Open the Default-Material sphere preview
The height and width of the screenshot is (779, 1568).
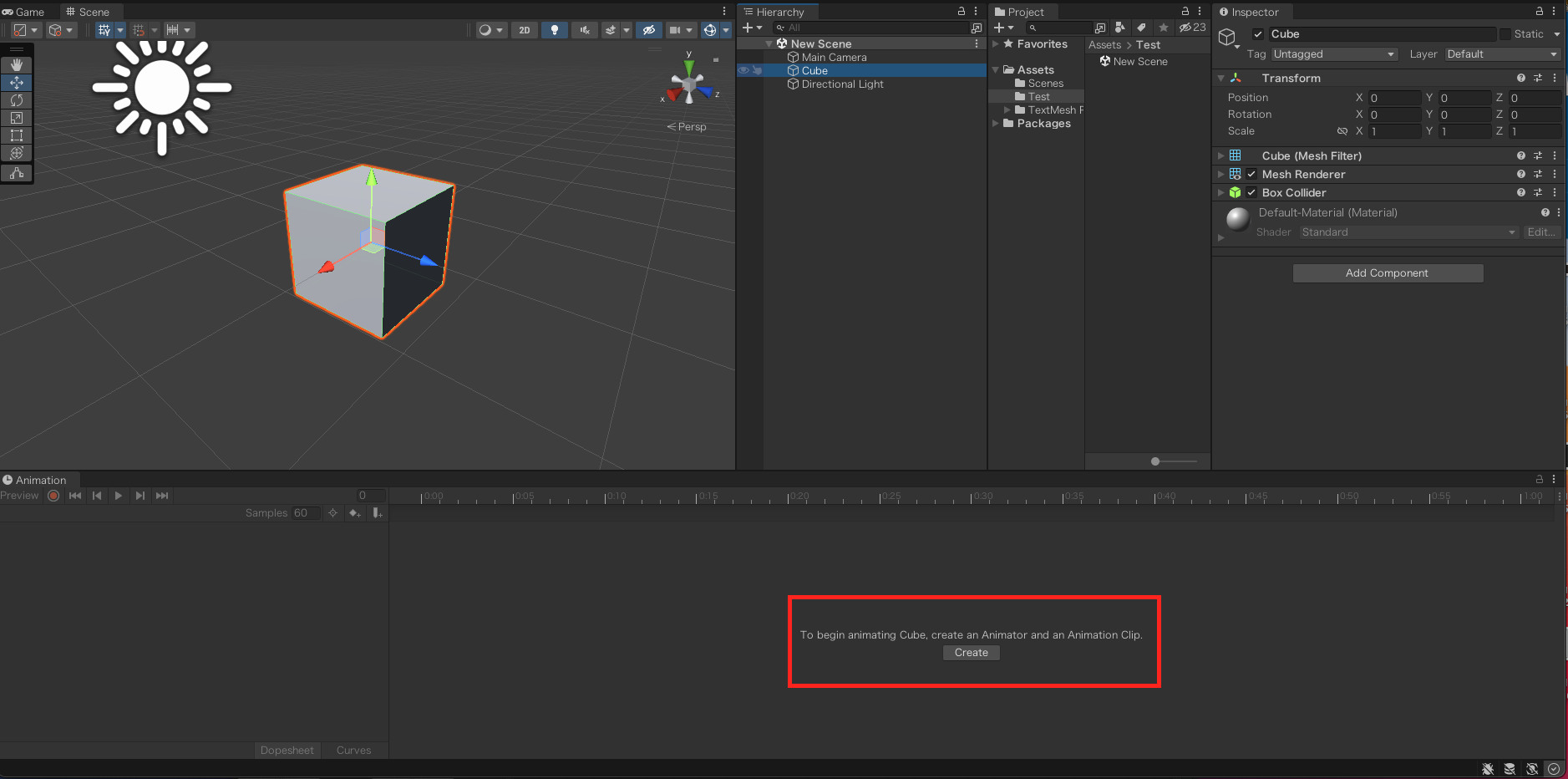point(1237,219)
